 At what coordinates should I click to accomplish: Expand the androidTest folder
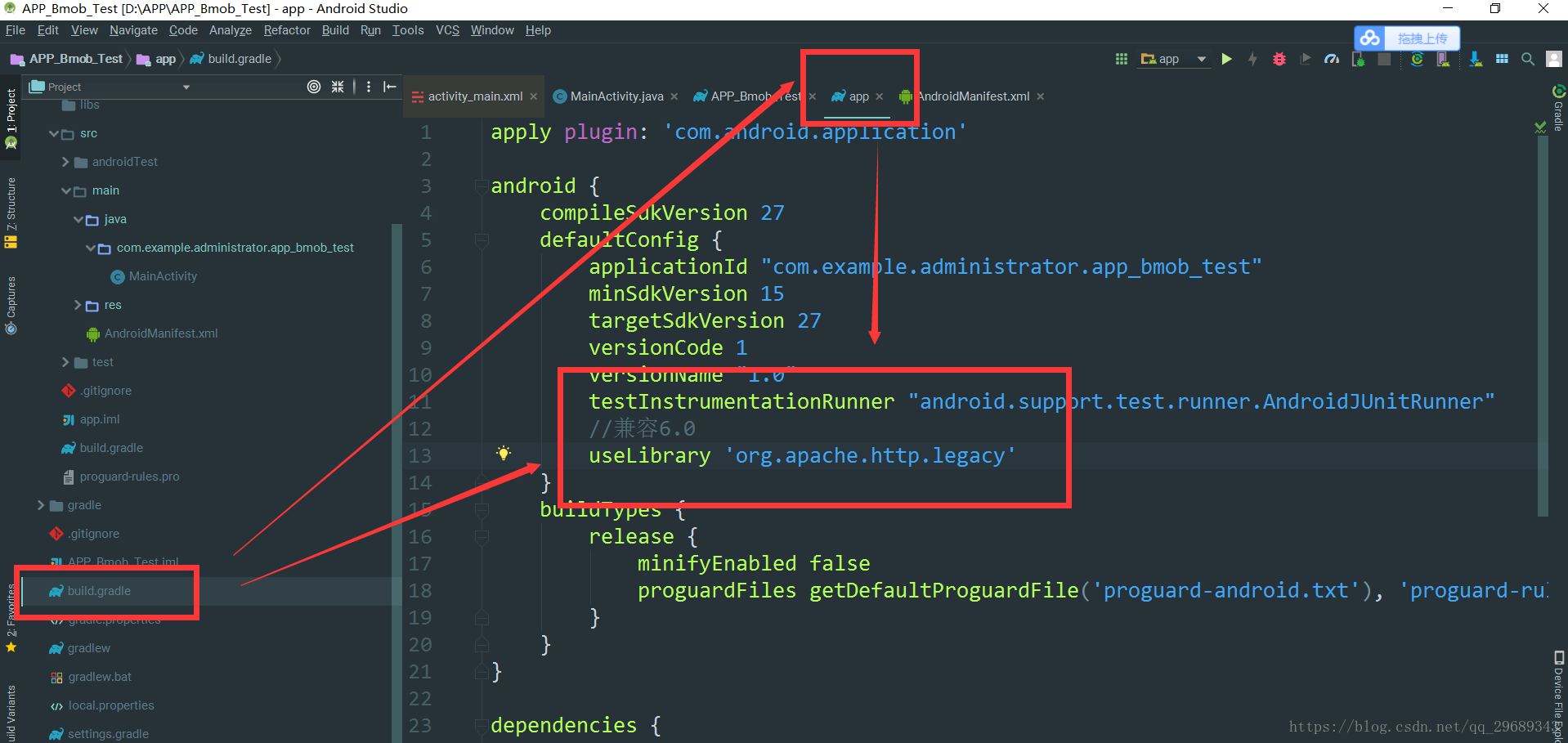pyautogui.click(x=65, y=162)
